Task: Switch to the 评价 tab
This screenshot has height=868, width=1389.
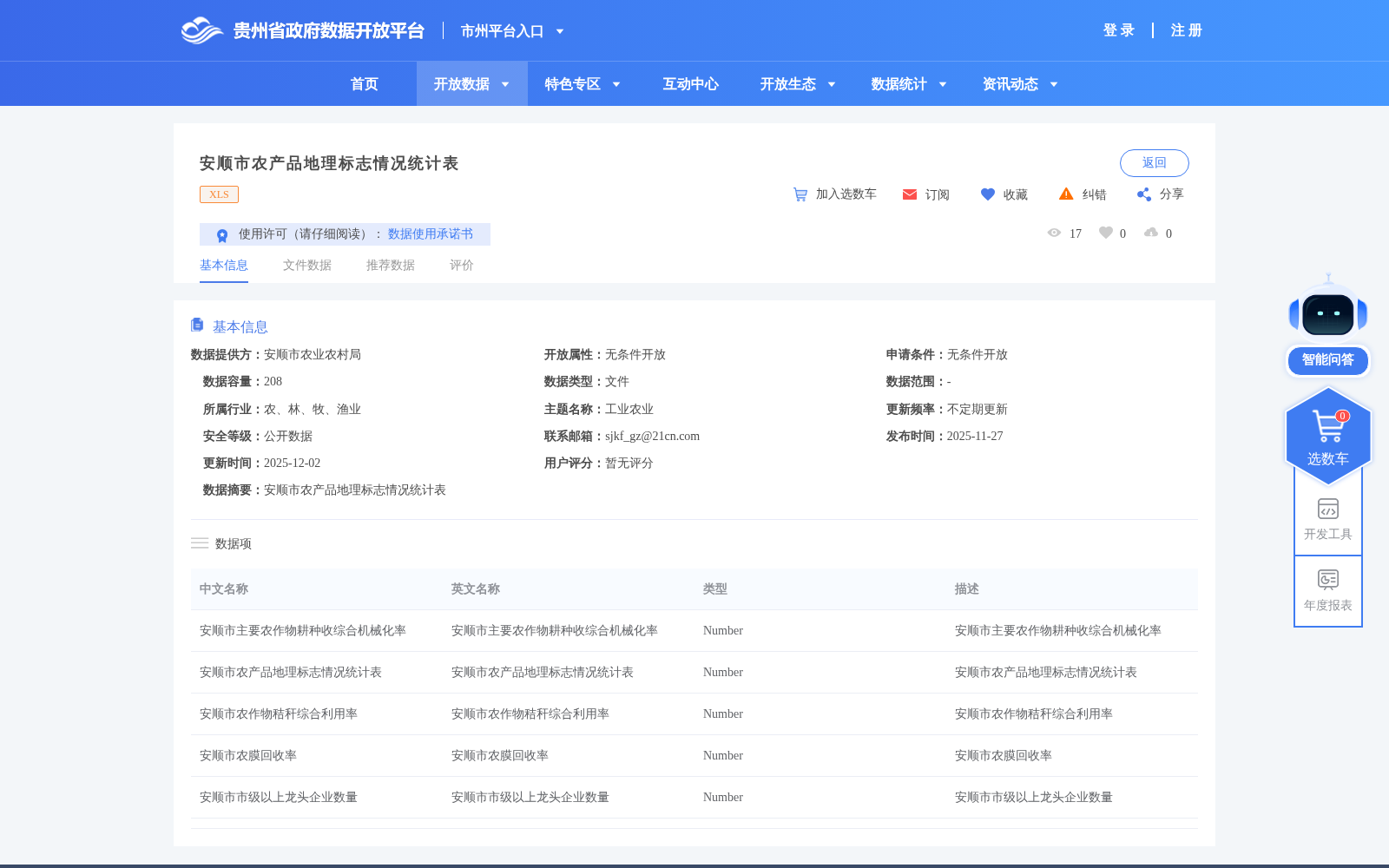Action: click(462, 266)
